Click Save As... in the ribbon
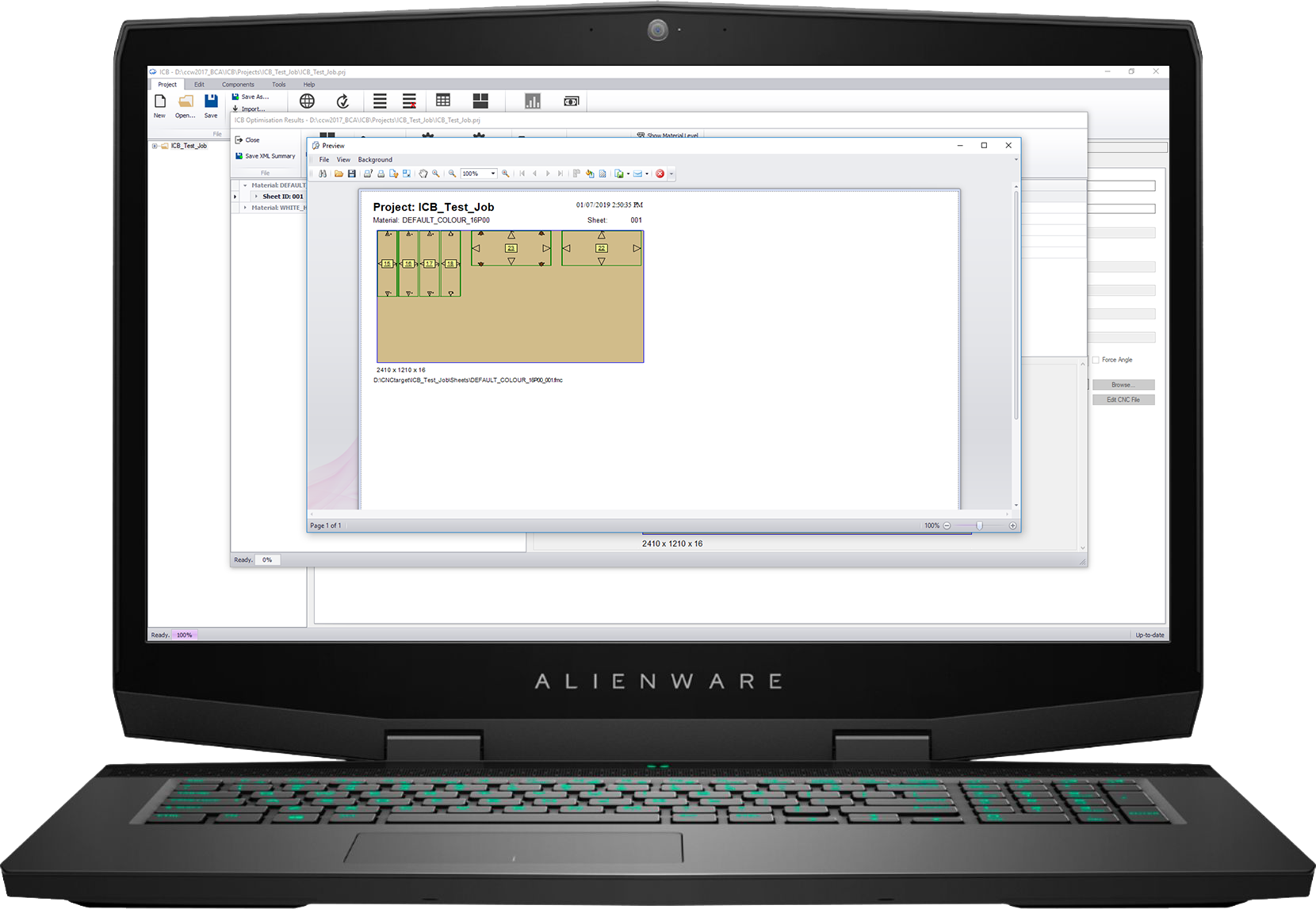Viewport: 1316px width, 909px height. click(x=251, y=97)
